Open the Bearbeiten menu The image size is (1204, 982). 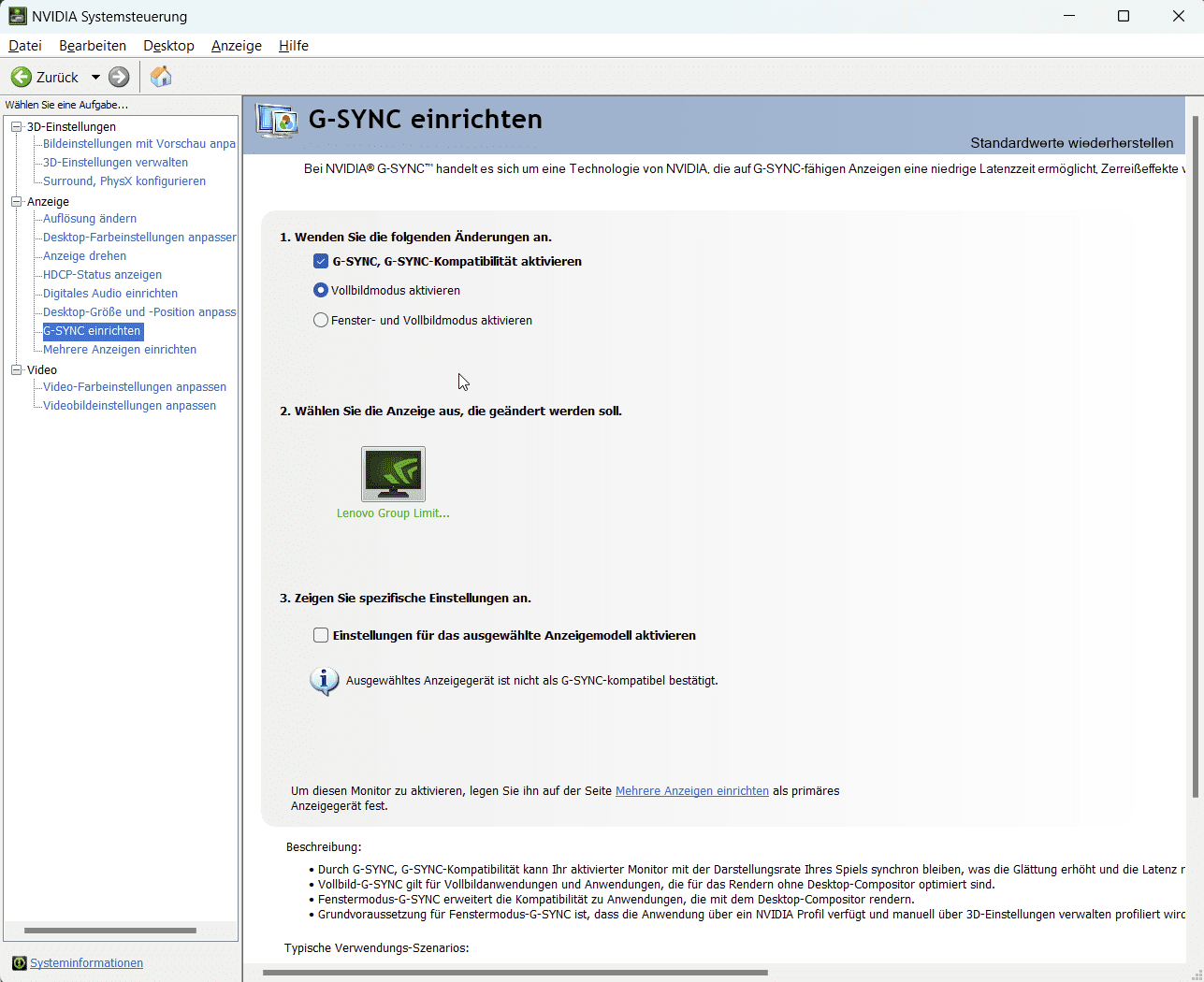tap(93, 46)
